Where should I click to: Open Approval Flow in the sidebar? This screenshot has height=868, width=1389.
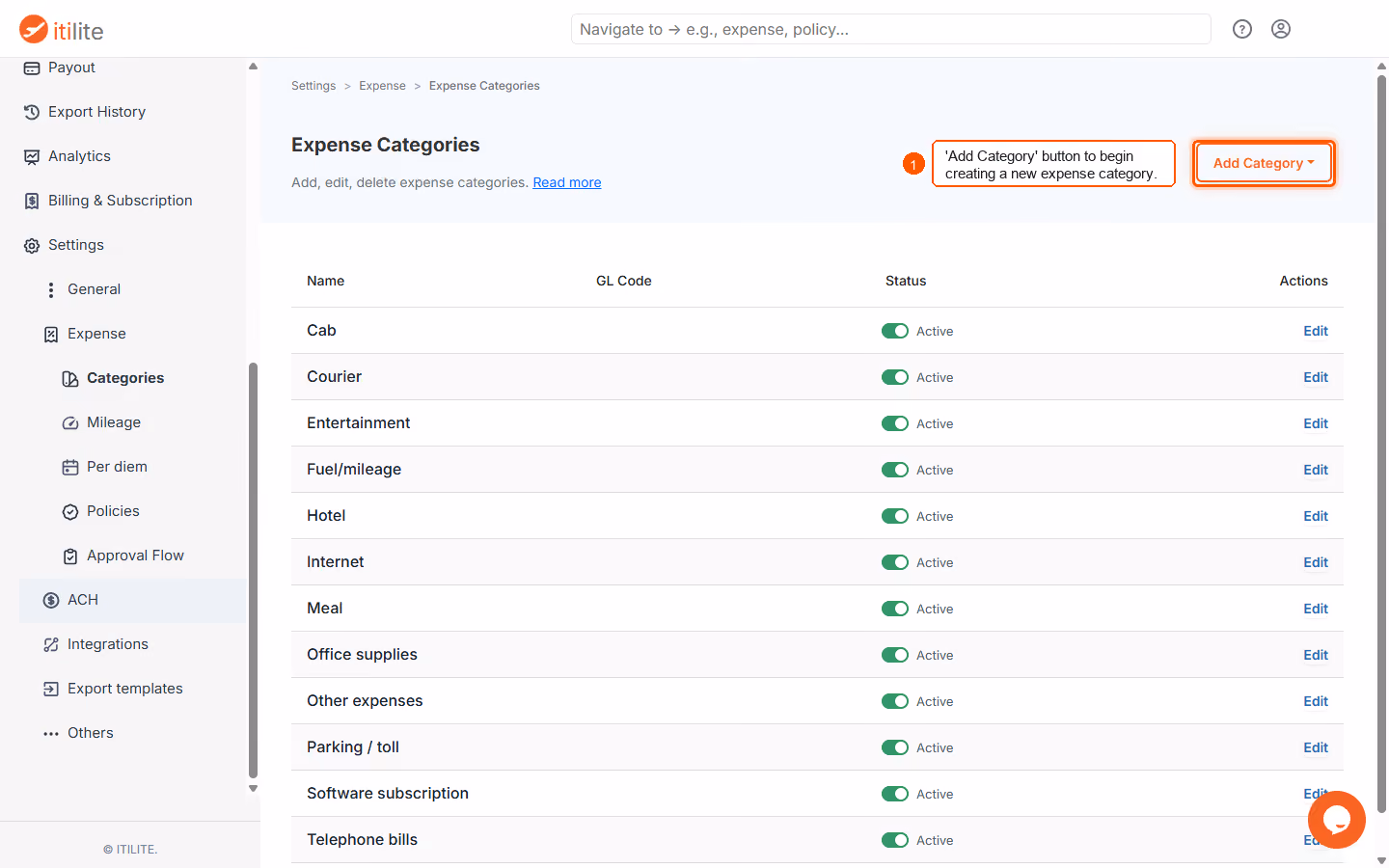click(135, 556)
